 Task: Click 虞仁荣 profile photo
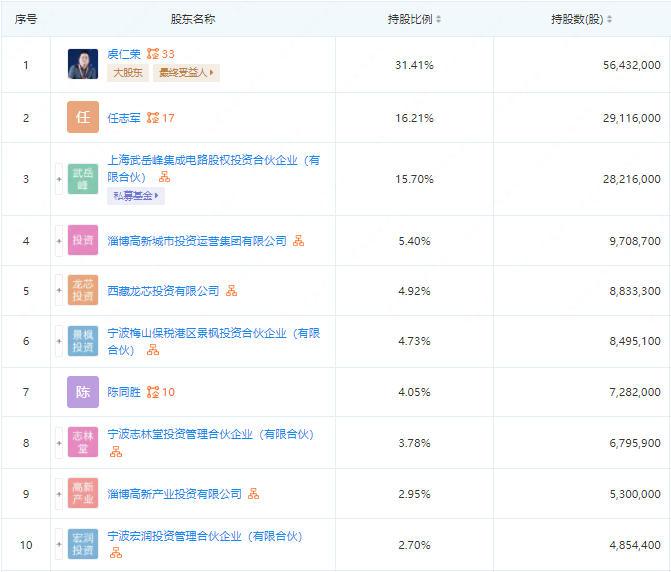83,64
